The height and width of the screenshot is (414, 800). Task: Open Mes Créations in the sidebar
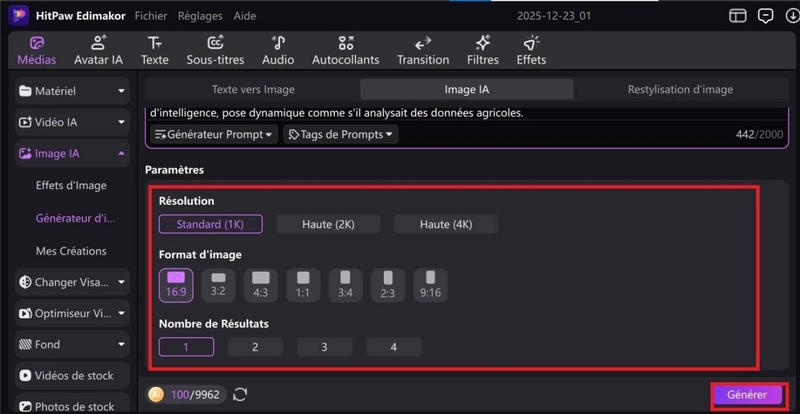[x=71, y=251]
